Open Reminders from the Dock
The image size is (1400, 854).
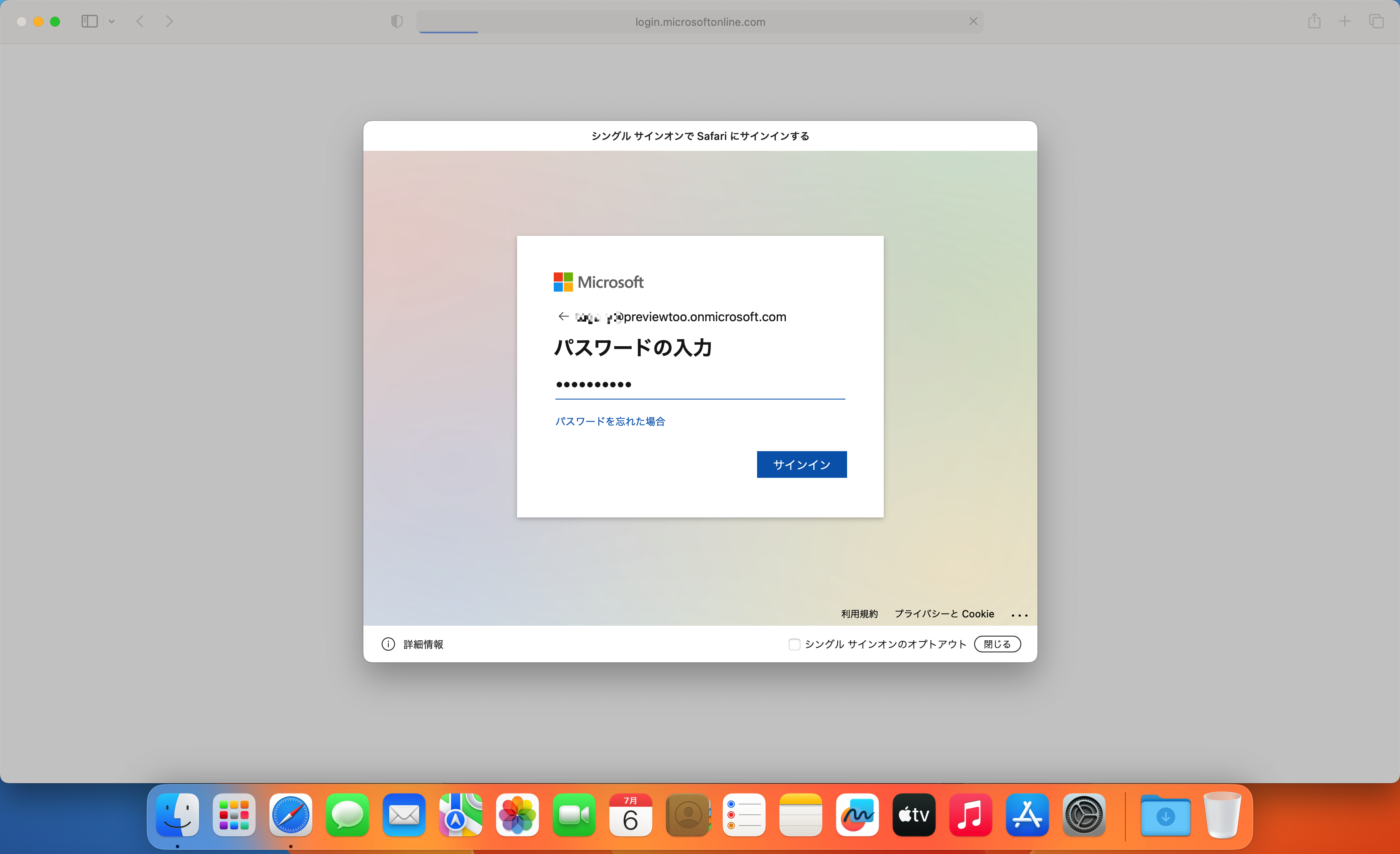pyautogui.click(x=744, y=815)
